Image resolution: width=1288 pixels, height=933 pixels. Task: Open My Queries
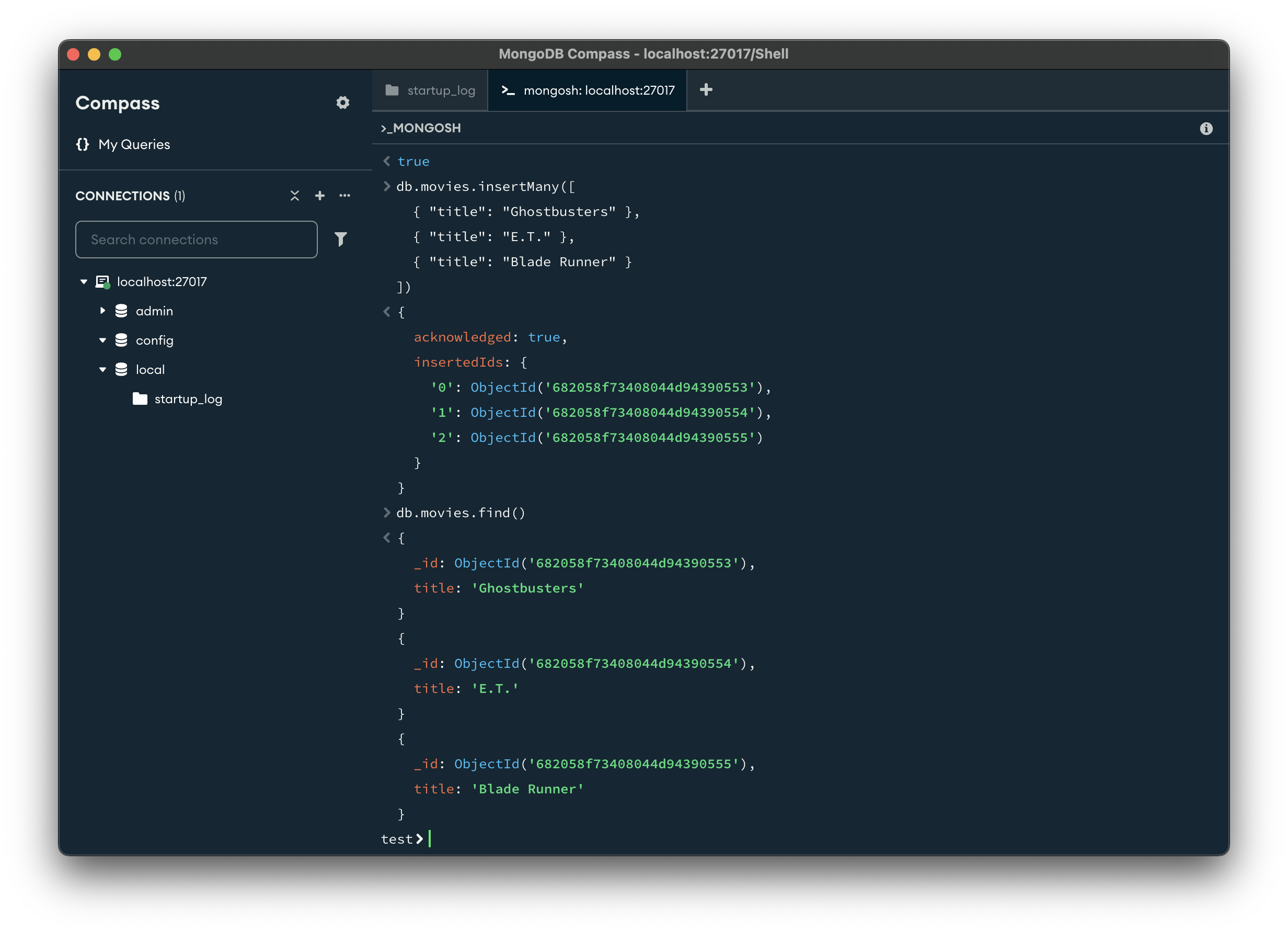pos(134,144)
